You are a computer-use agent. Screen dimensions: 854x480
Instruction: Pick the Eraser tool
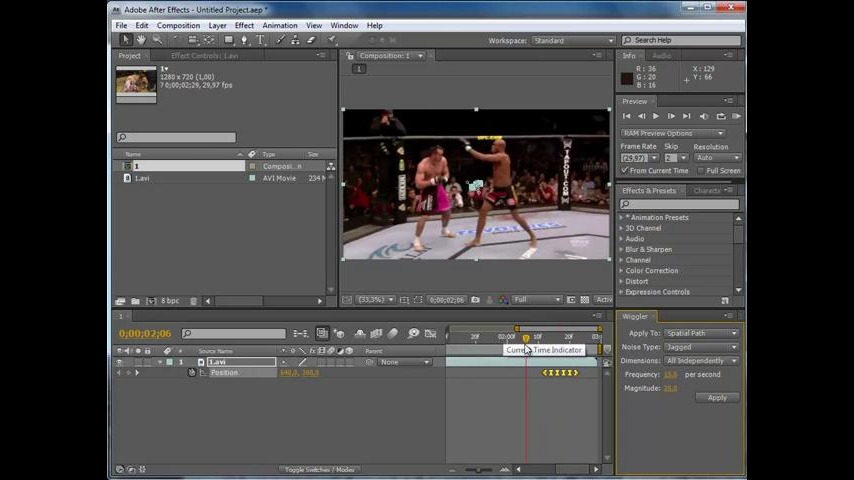311,41
